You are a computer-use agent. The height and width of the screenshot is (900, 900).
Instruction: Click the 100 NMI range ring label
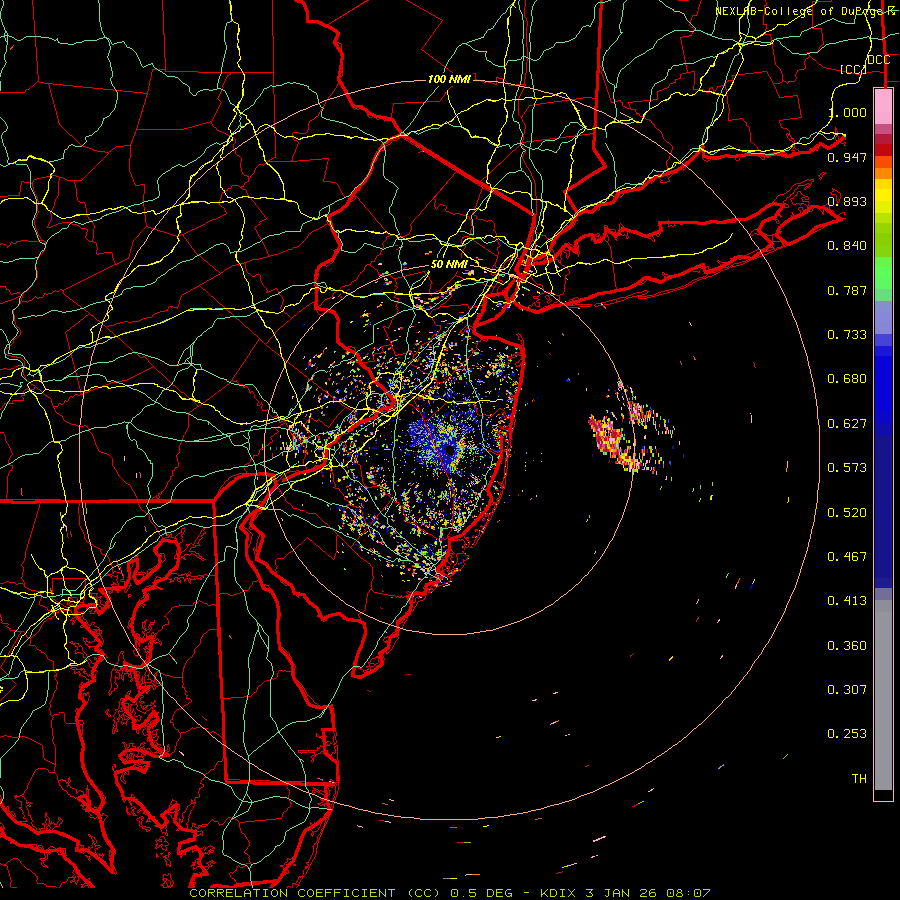pyautogui.click(x=449, y=79)
